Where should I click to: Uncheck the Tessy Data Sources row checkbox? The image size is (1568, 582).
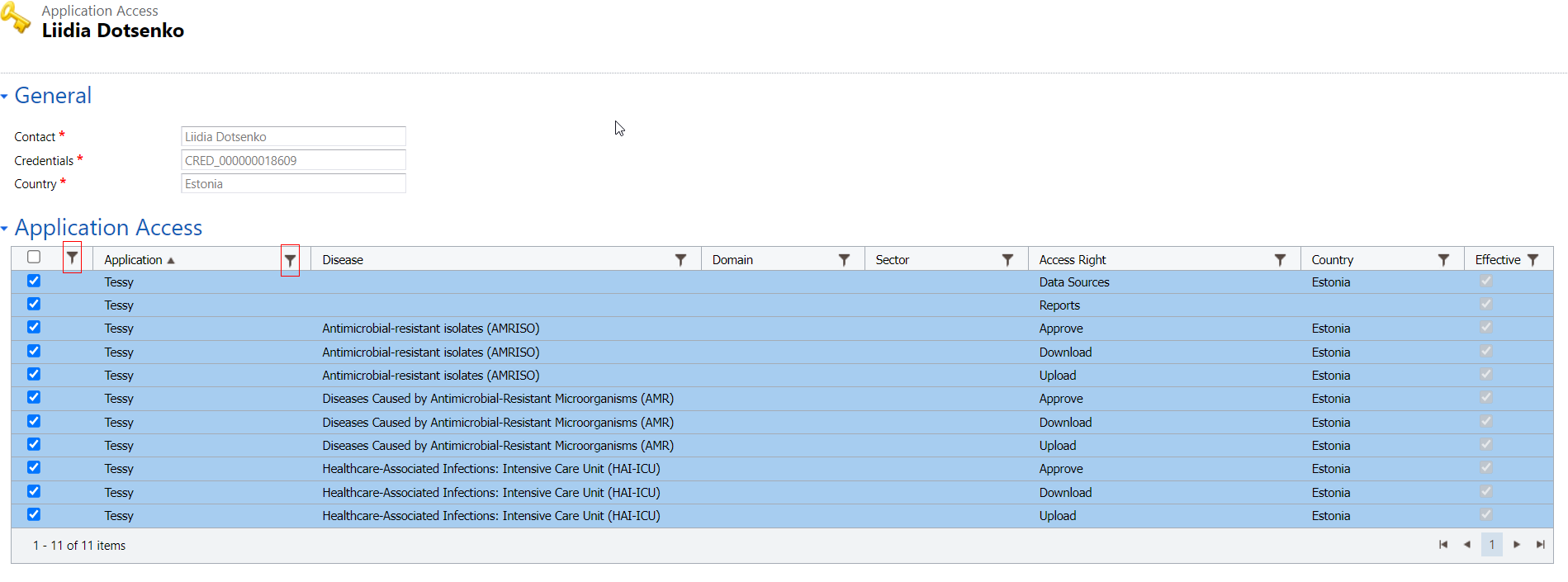(x=34, y=281)
